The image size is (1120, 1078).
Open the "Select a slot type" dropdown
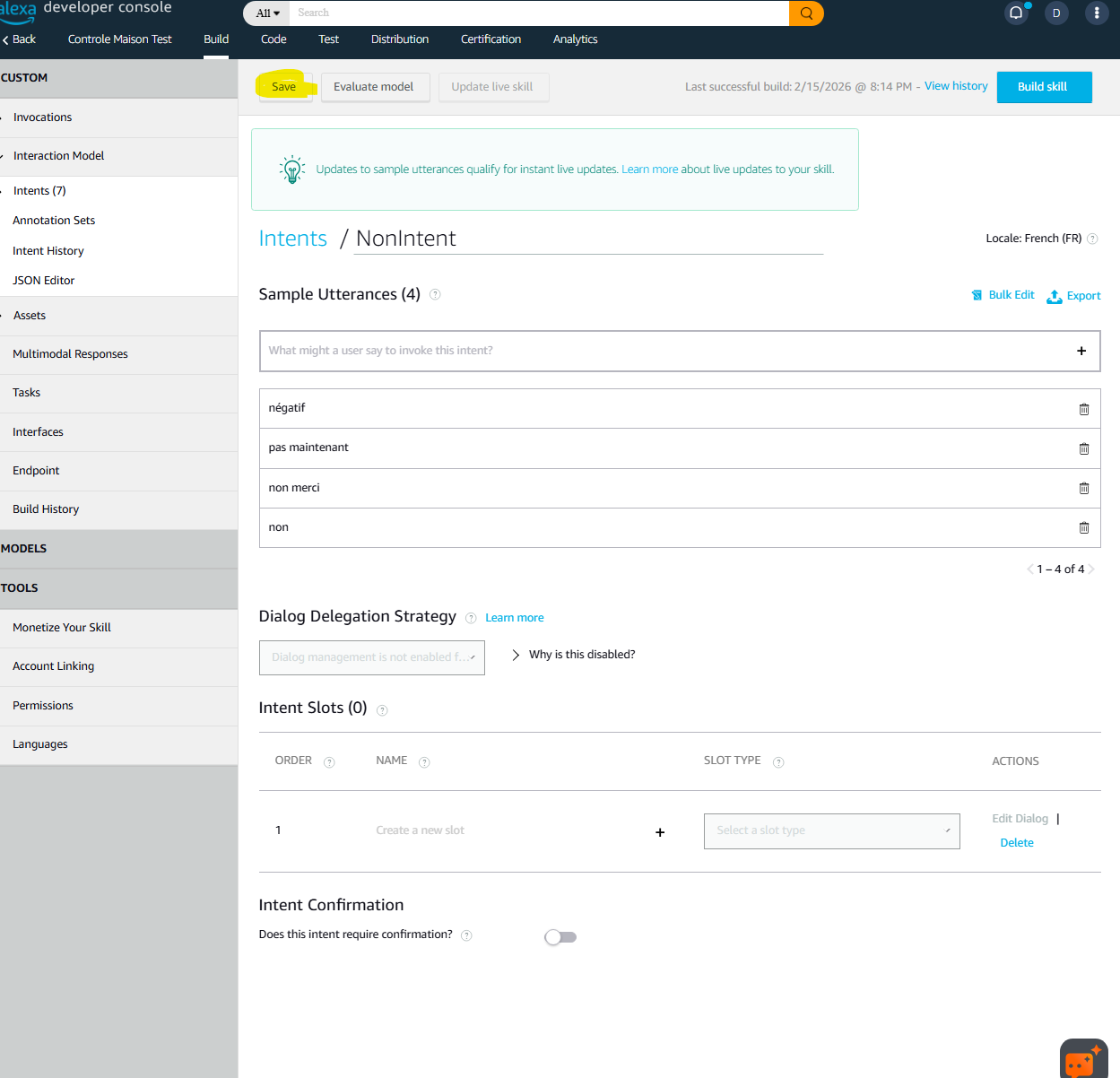pyautogui.click(x=831, y=831)
